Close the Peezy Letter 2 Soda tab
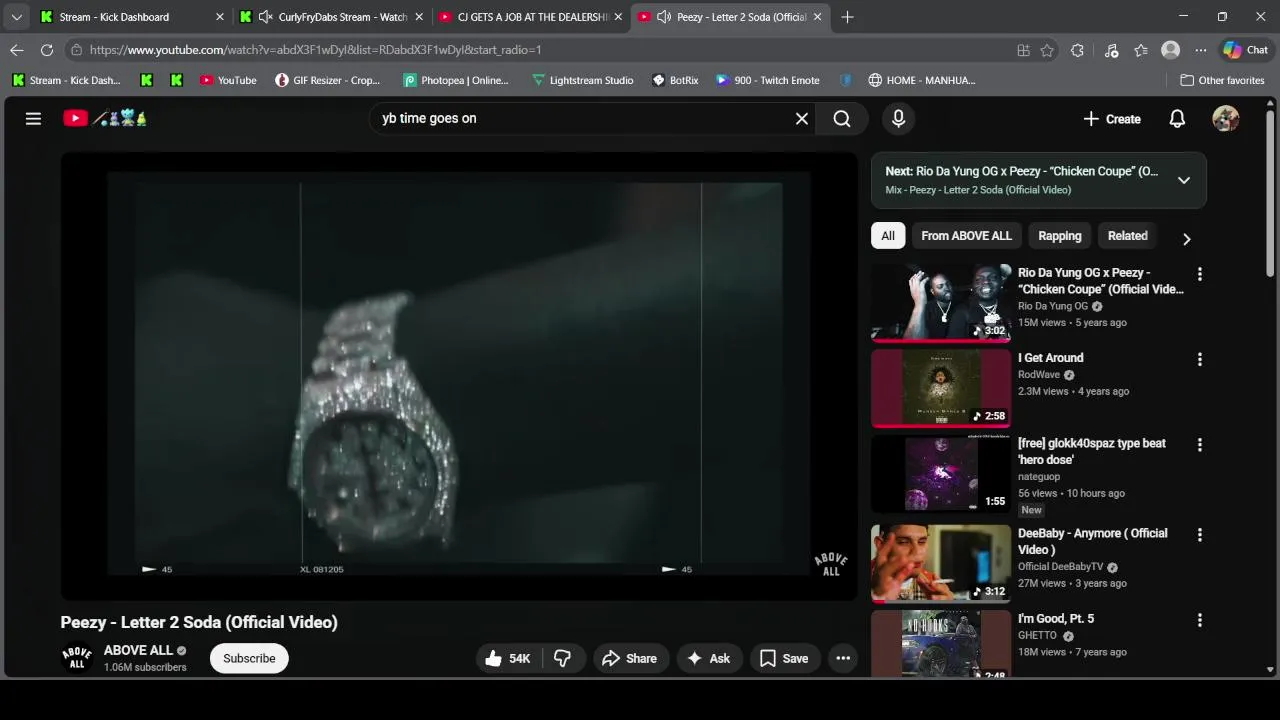 (x=817, y=17)
